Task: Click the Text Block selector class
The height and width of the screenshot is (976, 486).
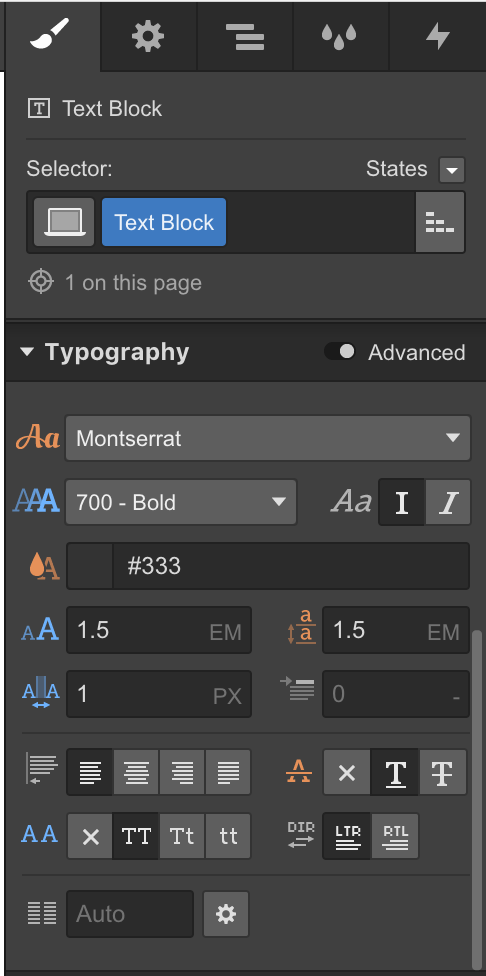Action: pos(164,222)
